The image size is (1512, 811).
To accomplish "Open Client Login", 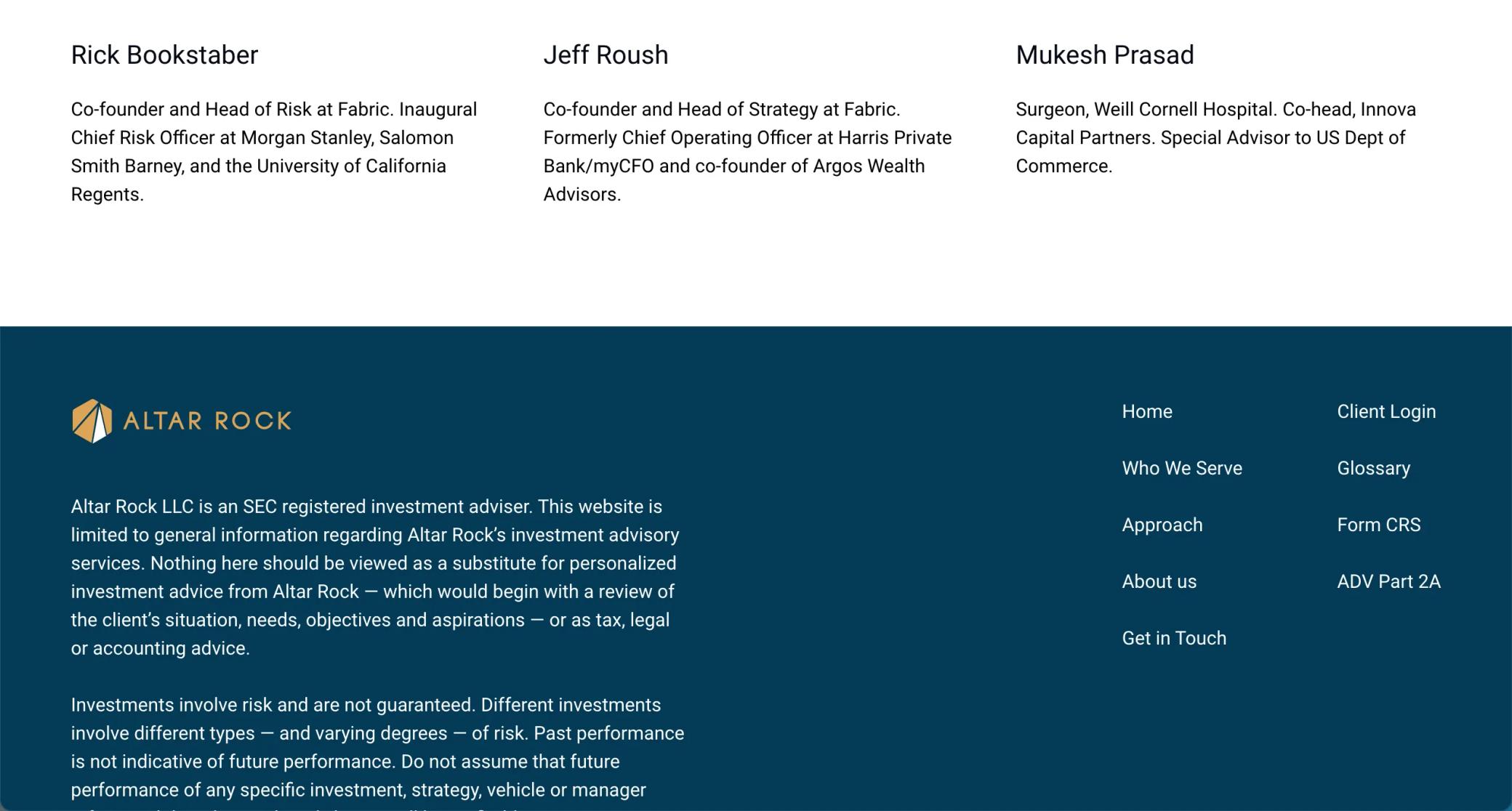I will [x=1386, y=411].
